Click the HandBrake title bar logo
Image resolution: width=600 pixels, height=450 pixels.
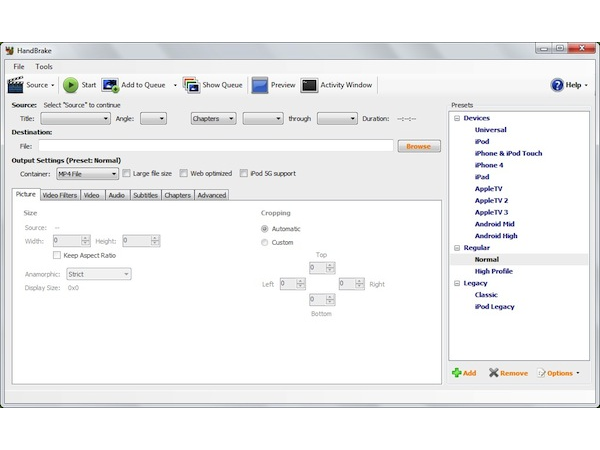coord(10,51)
